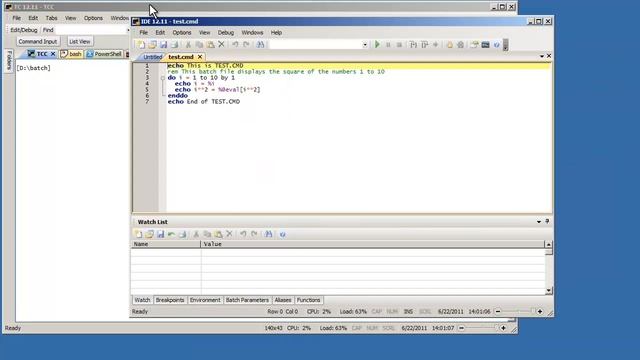Click Toggle Breakpoint hand icon in IDE toolbar
Screen dimensions: 640x360
(449, 44)
